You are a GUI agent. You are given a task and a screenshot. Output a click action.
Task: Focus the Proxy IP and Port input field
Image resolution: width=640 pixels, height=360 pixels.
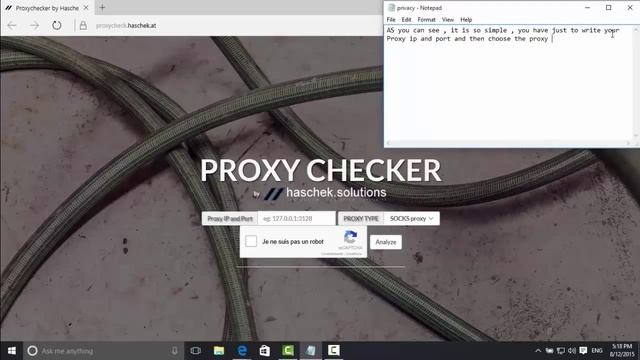(x=297, y=218)
